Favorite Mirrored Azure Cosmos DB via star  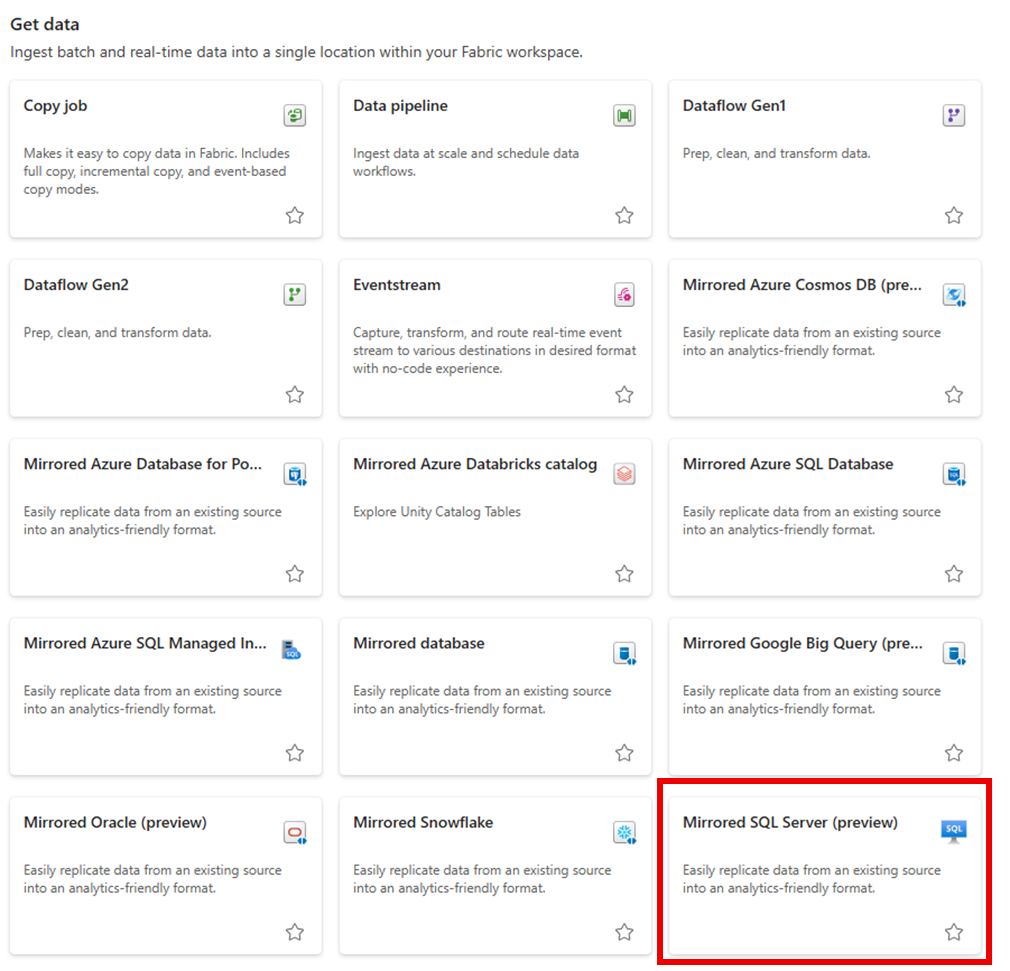coord(954,394)
